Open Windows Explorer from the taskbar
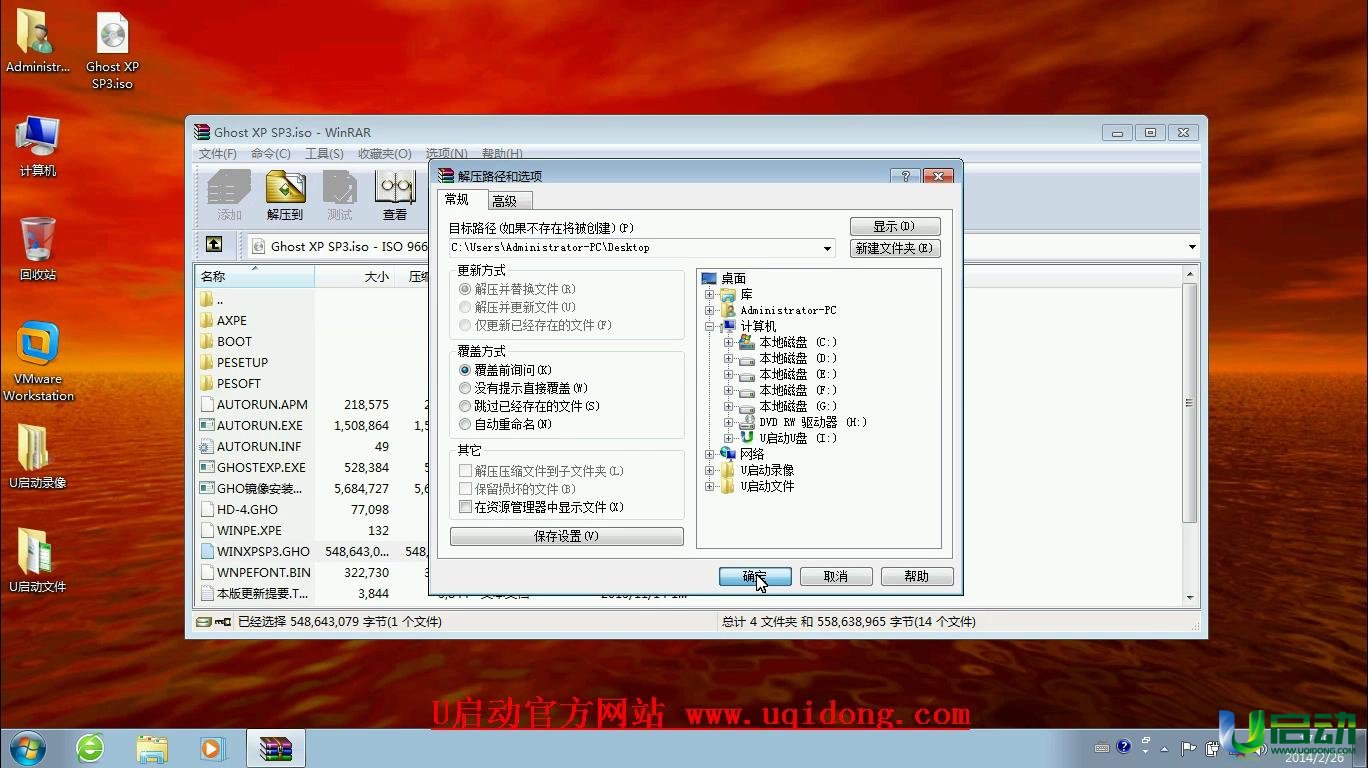 click(152, 748)
